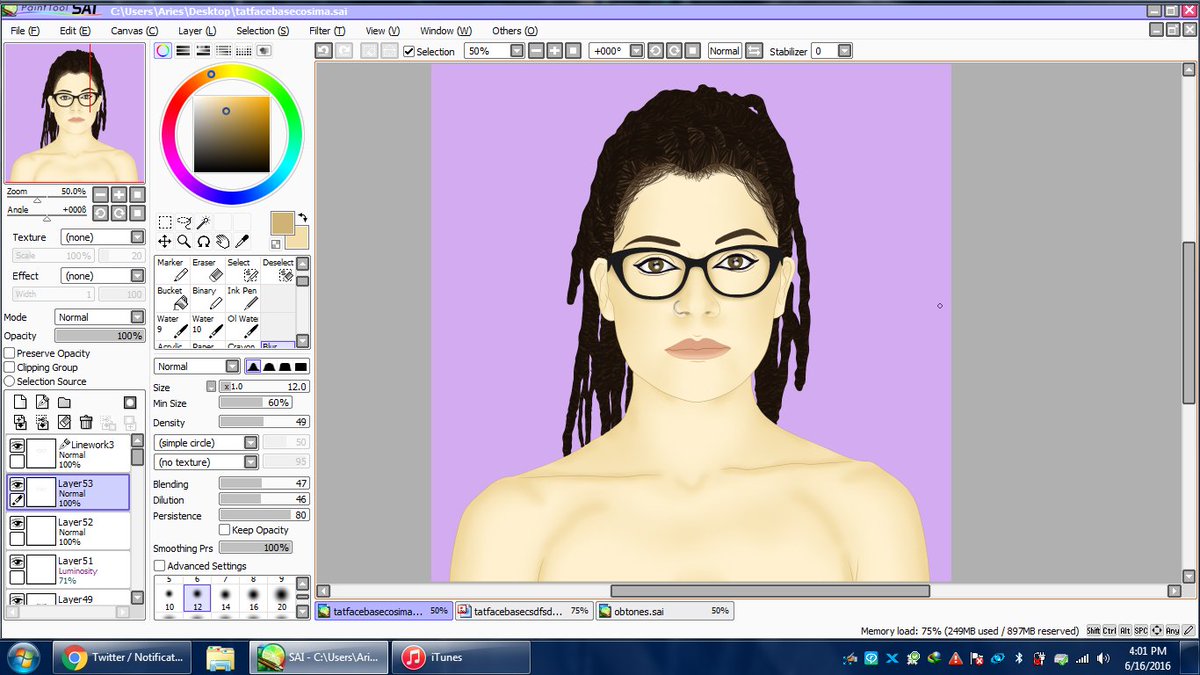This screenshot has height=675, width=1200.
Task: Select the Lasso tool
Action: coord(184,222)
